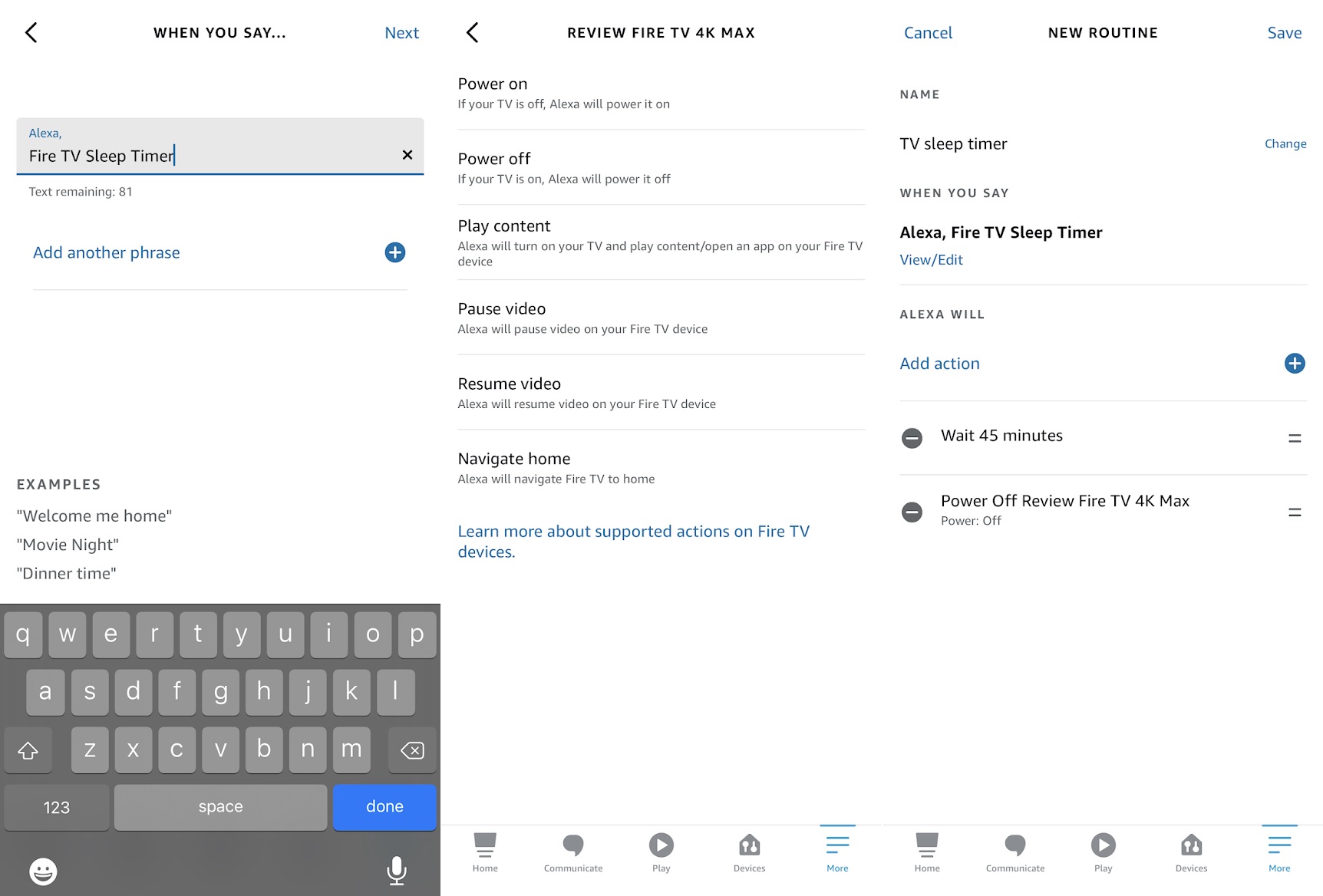Image resolution: width=1323 pixels, height=896 pixels.
Task: Select the Pause video action
Action: click(661, 318)
